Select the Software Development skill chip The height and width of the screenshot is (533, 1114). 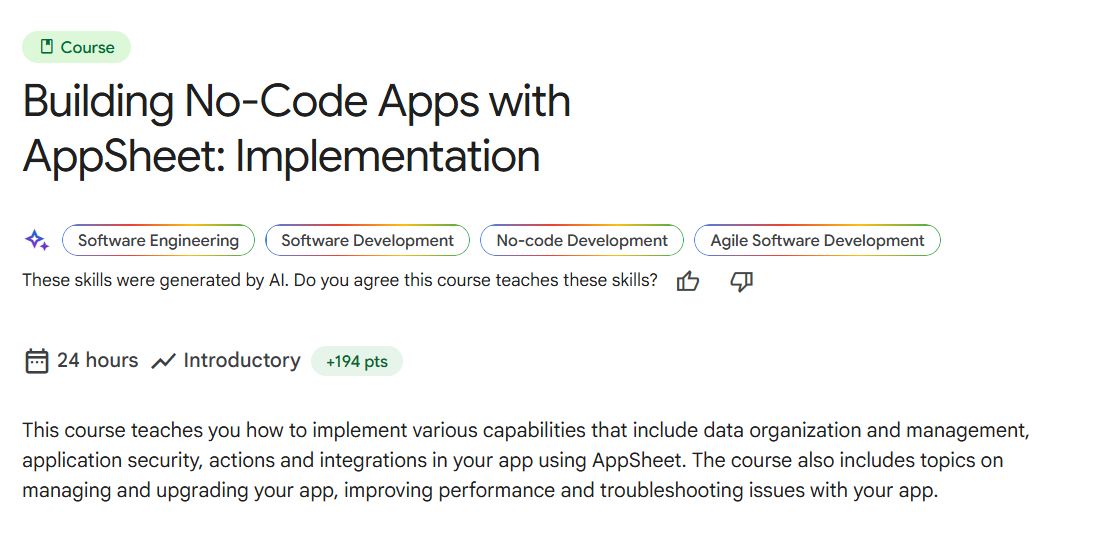[367, 240]
